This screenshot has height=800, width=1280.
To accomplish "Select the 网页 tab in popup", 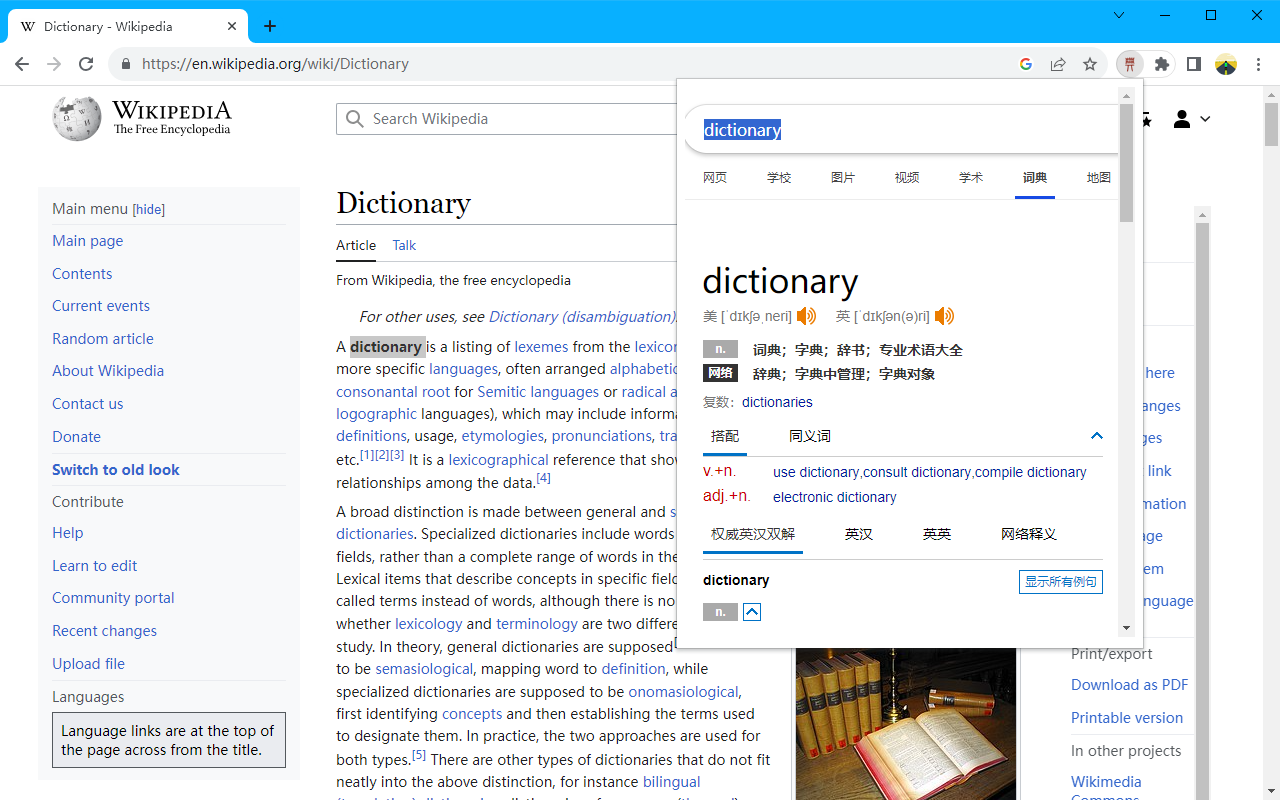I will (x=715, y=177).
